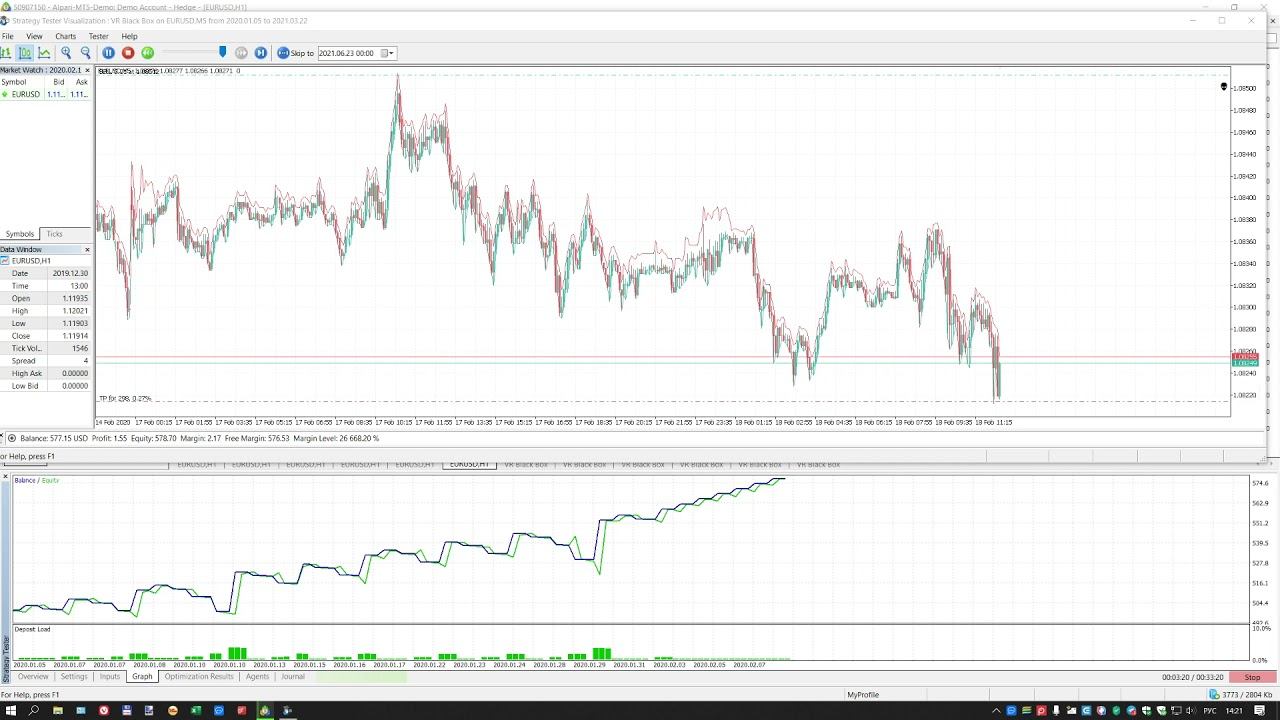Close the Data Window panel
The height and width of the screenshot is (720, 1280).
pyautogui.click(x=87, y=249)
